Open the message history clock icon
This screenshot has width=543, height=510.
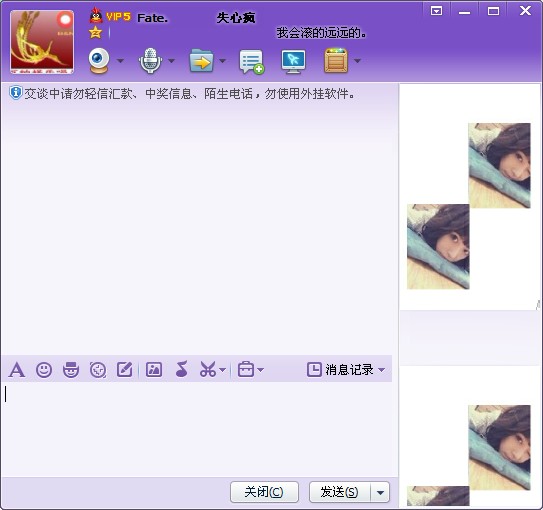click(314, 369)
